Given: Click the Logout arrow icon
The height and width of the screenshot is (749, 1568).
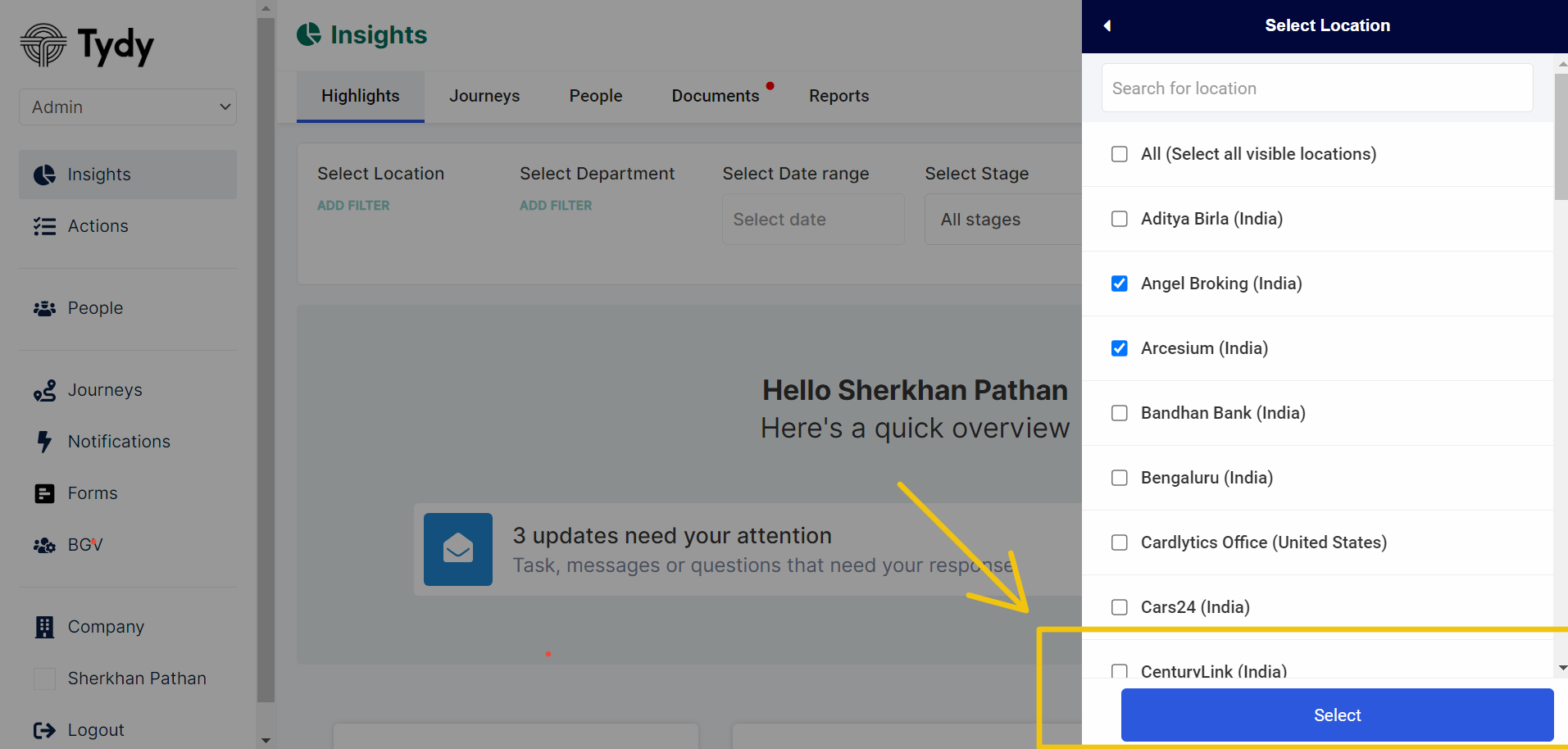Looking at the screenshot, I should (44, 730).
